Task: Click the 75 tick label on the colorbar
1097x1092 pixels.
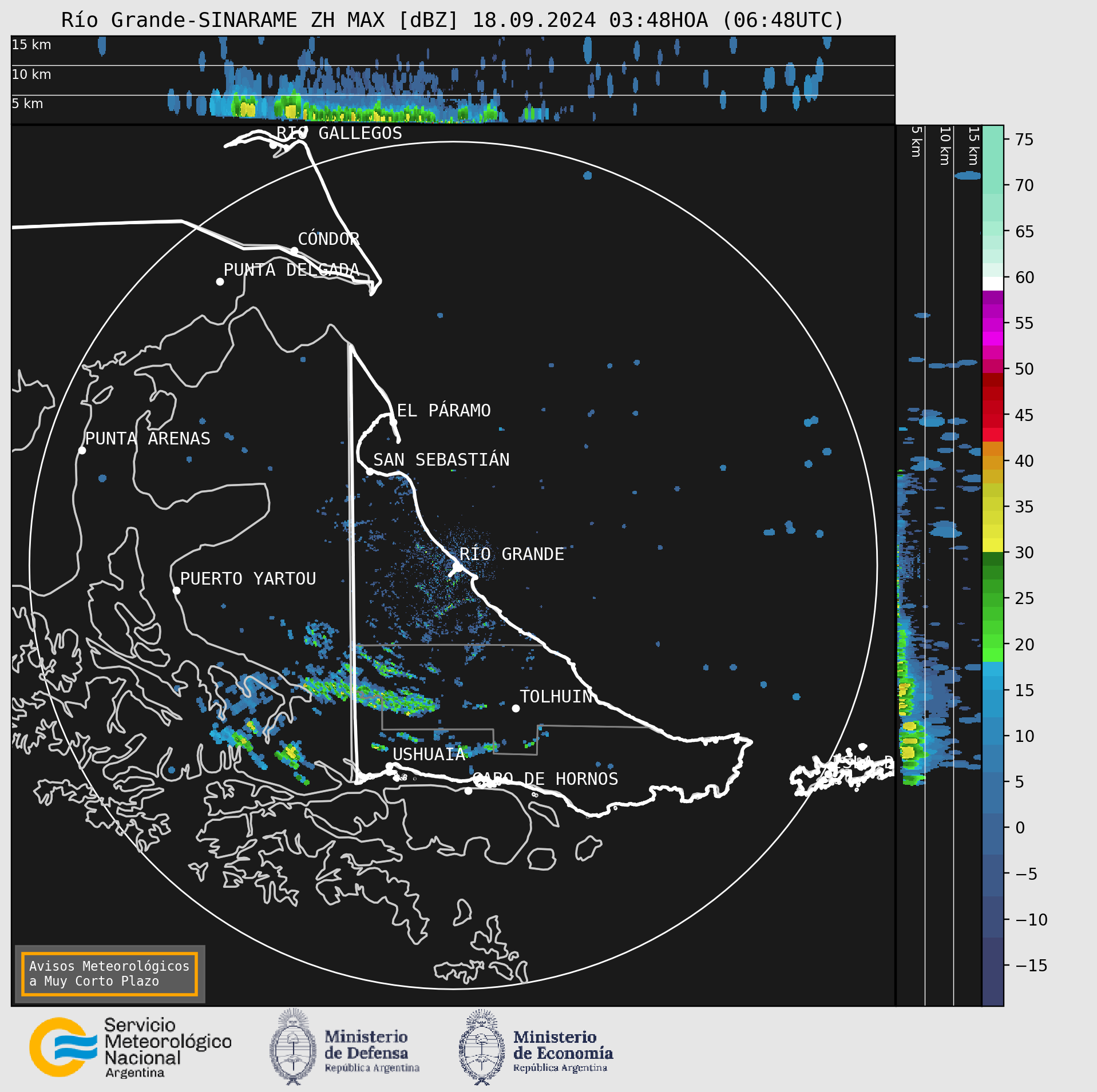Action: (x=1024, y=140)
